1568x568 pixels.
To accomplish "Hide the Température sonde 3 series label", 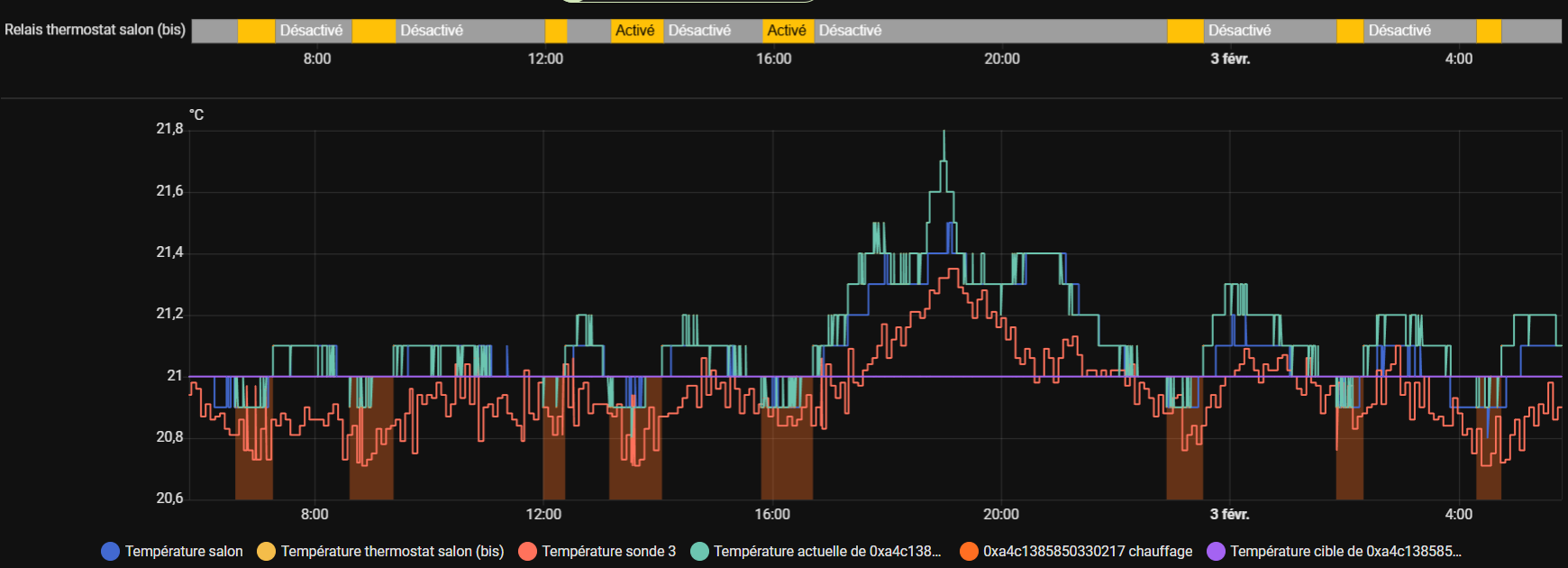I will (x=608, y=551).
